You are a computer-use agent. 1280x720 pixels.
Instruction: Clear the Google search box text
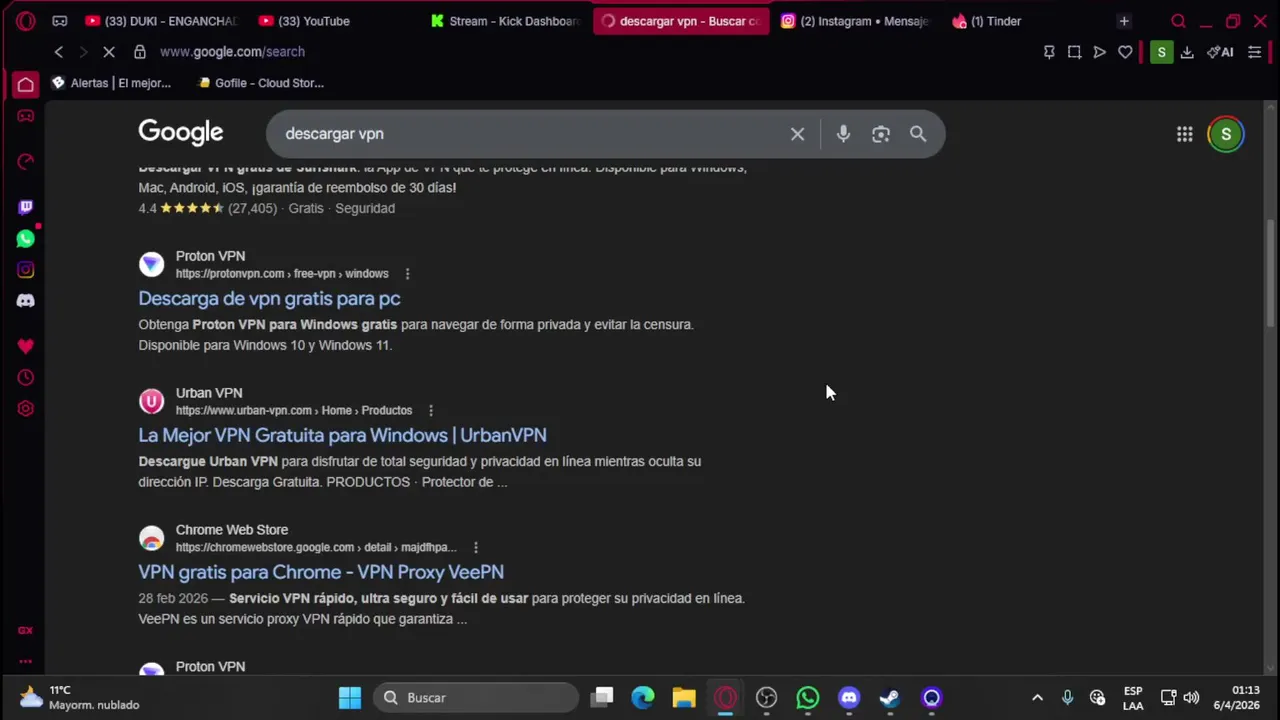coord(797,134)
